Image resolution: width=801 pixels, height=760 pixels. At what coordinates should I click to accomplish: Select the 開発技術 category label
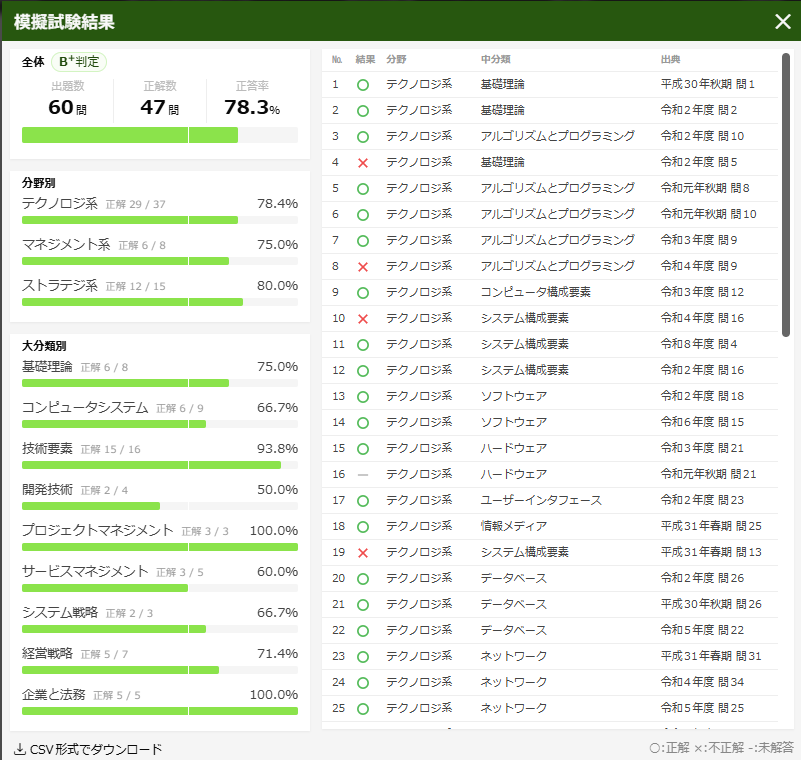pos(47,489)
